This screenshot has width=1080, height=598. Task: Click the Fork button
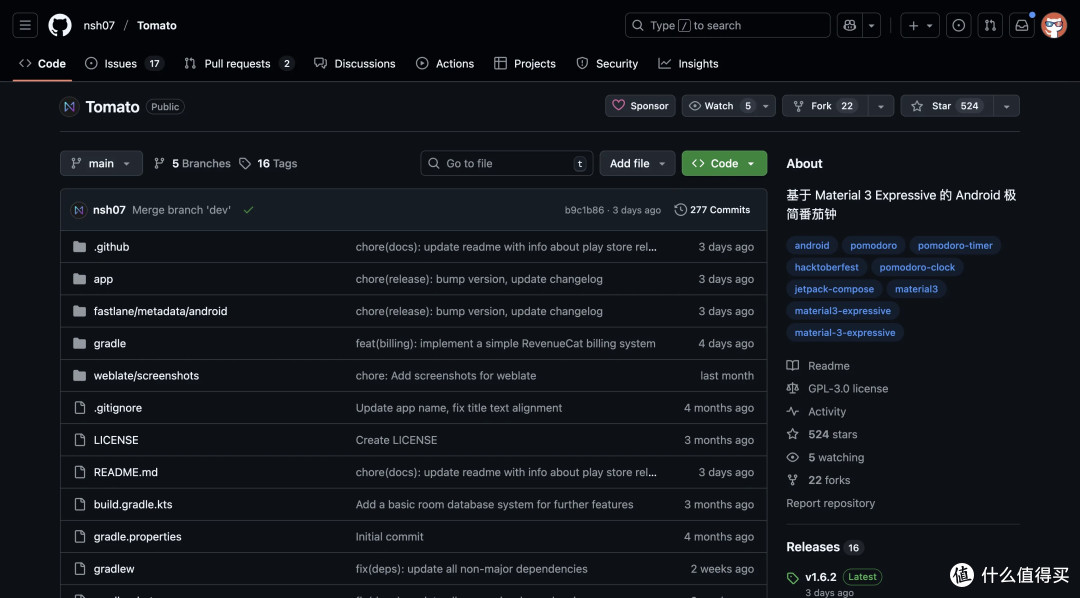tap(824, 106)
